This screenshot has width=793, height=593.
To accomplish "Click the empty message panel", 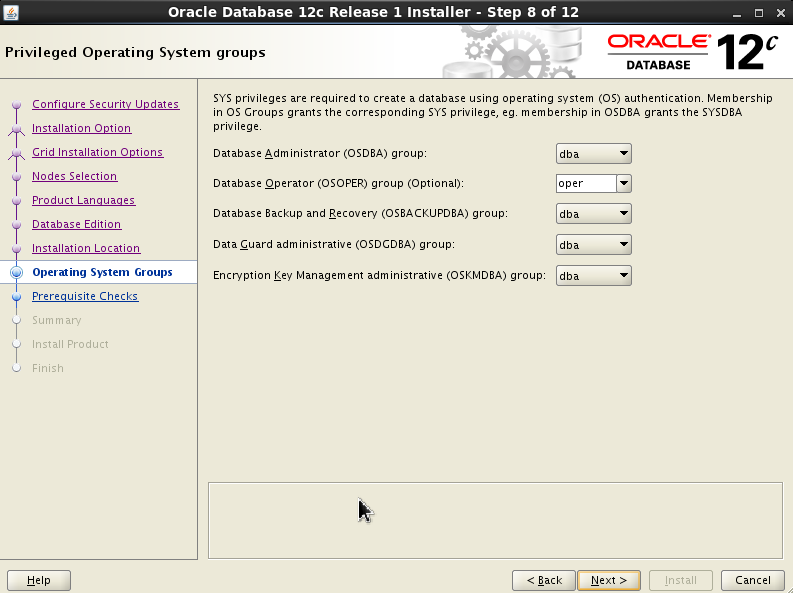I will pos(495,520).
